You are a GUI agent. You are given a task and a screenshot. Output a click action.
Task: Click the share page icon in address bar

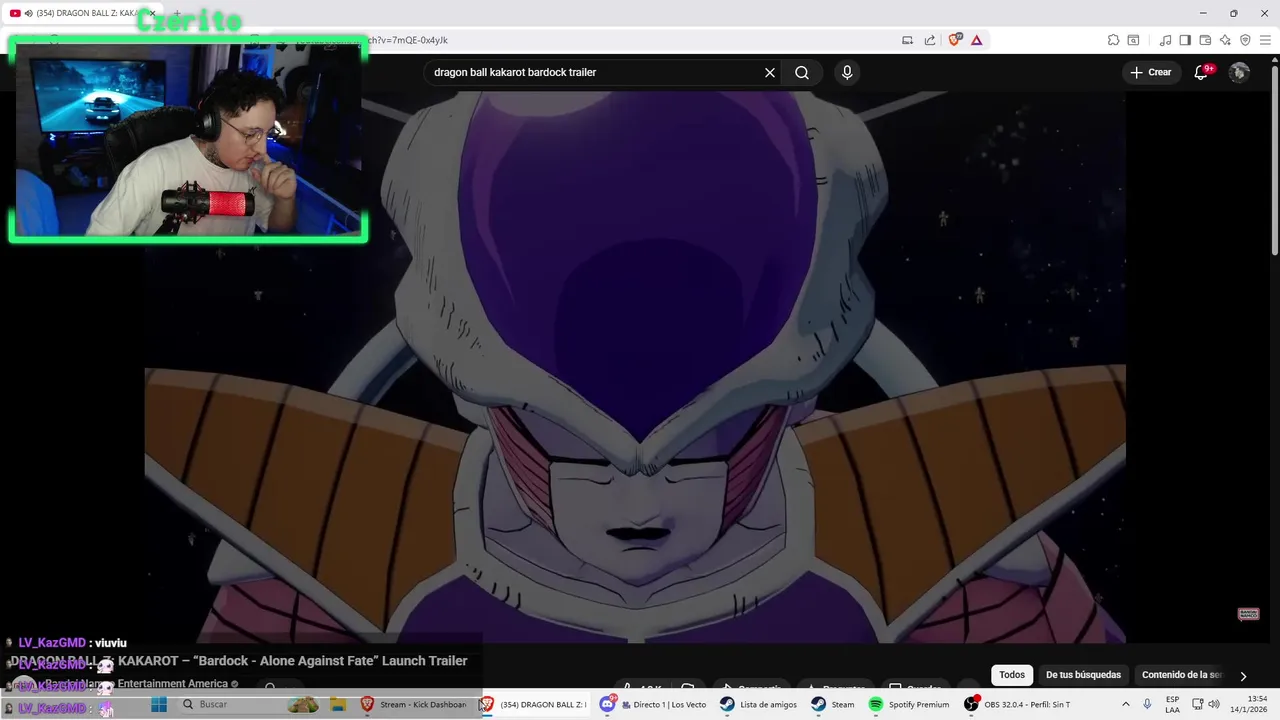pos(930,40)
